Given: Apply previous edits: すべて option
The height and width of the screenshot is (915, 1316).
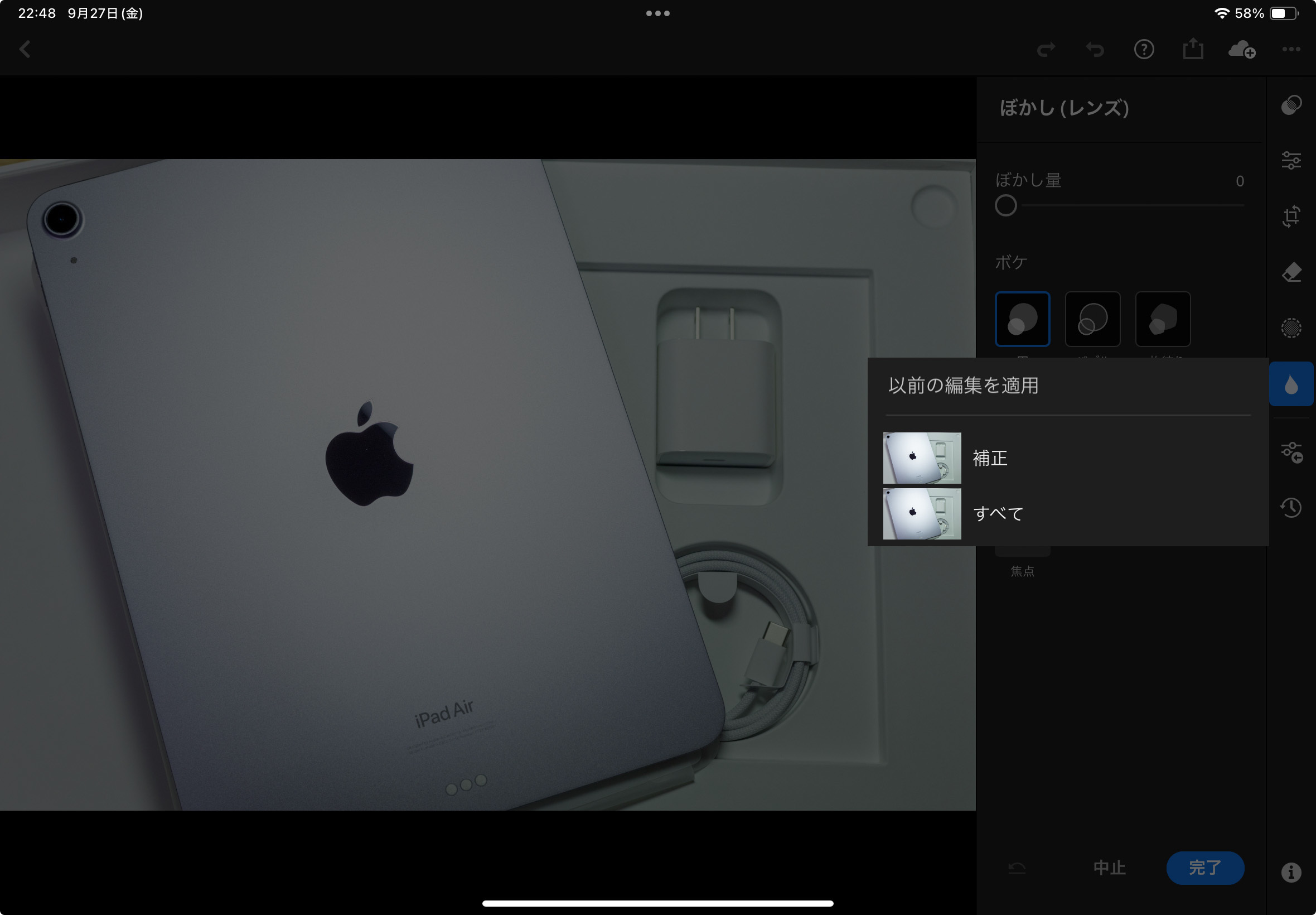Looking at the screenshot, I should [x=998, y=514].
